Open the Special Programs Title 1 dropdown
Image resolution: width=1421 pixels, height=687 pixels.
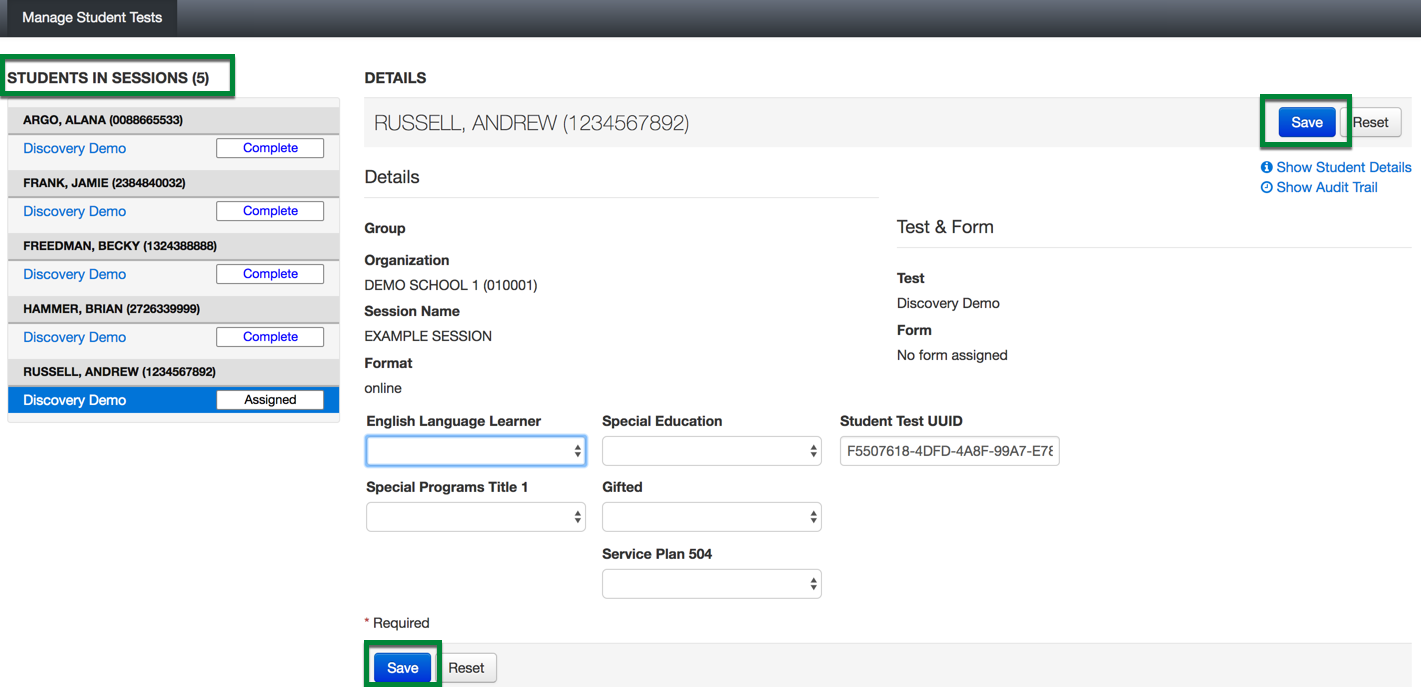click(x=475, y=517)
